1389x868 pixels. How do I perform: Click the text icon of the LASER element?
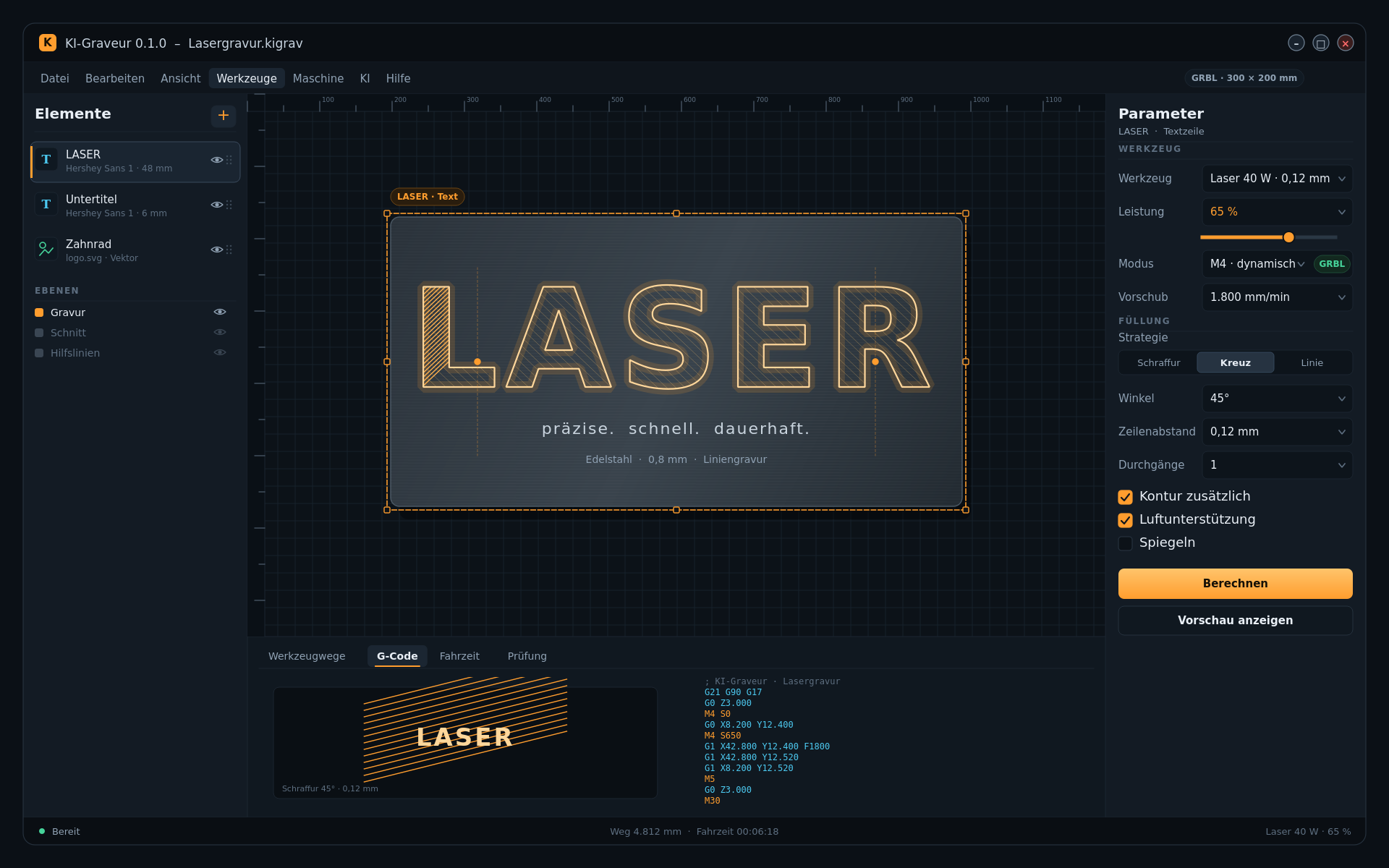(46, 160)
